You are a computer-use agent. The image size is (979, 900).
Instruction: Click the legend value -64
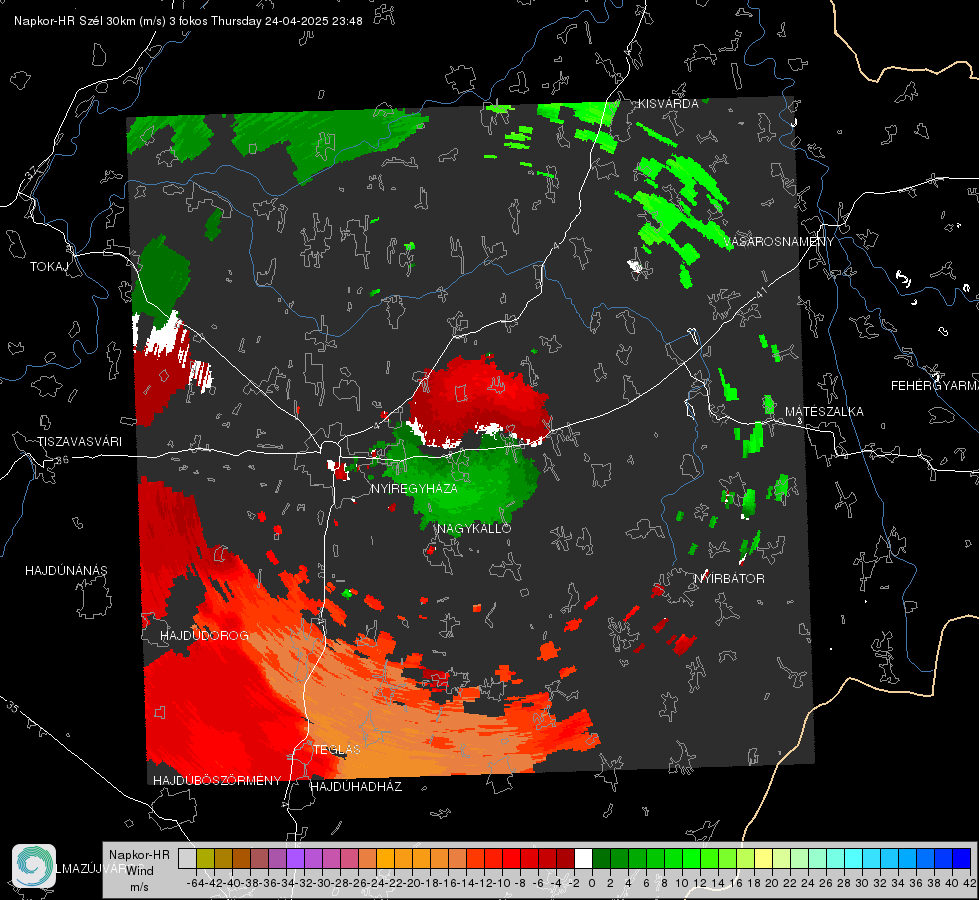coord(196,883)
